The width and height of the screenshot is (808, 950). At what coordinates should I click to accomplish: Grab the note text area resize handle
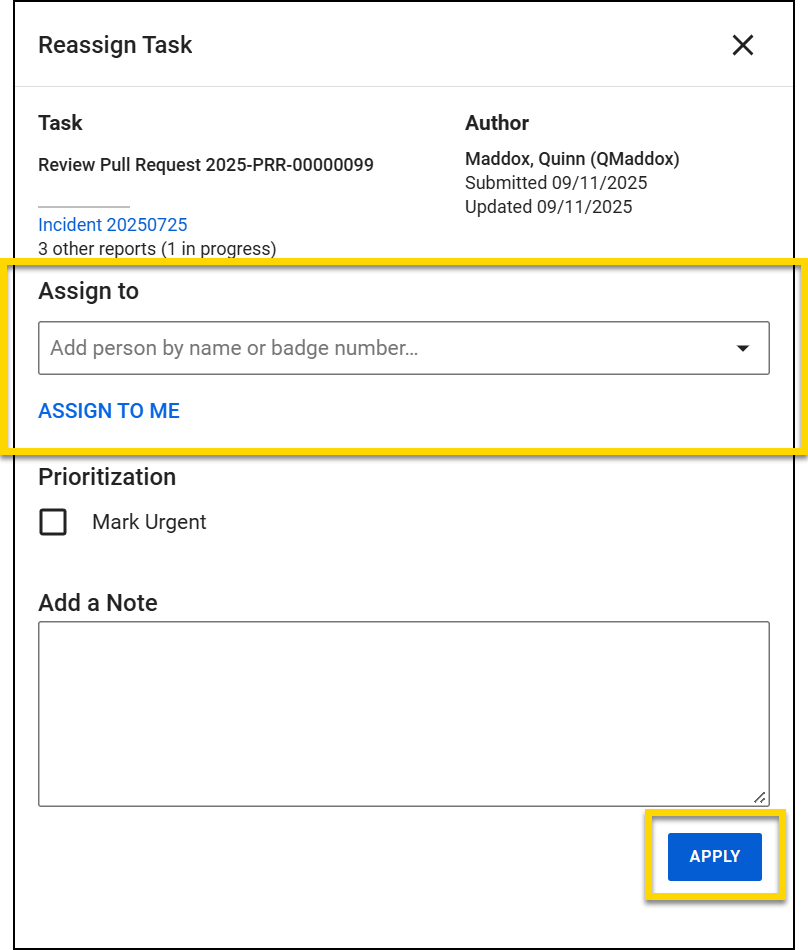coord(760,797)
